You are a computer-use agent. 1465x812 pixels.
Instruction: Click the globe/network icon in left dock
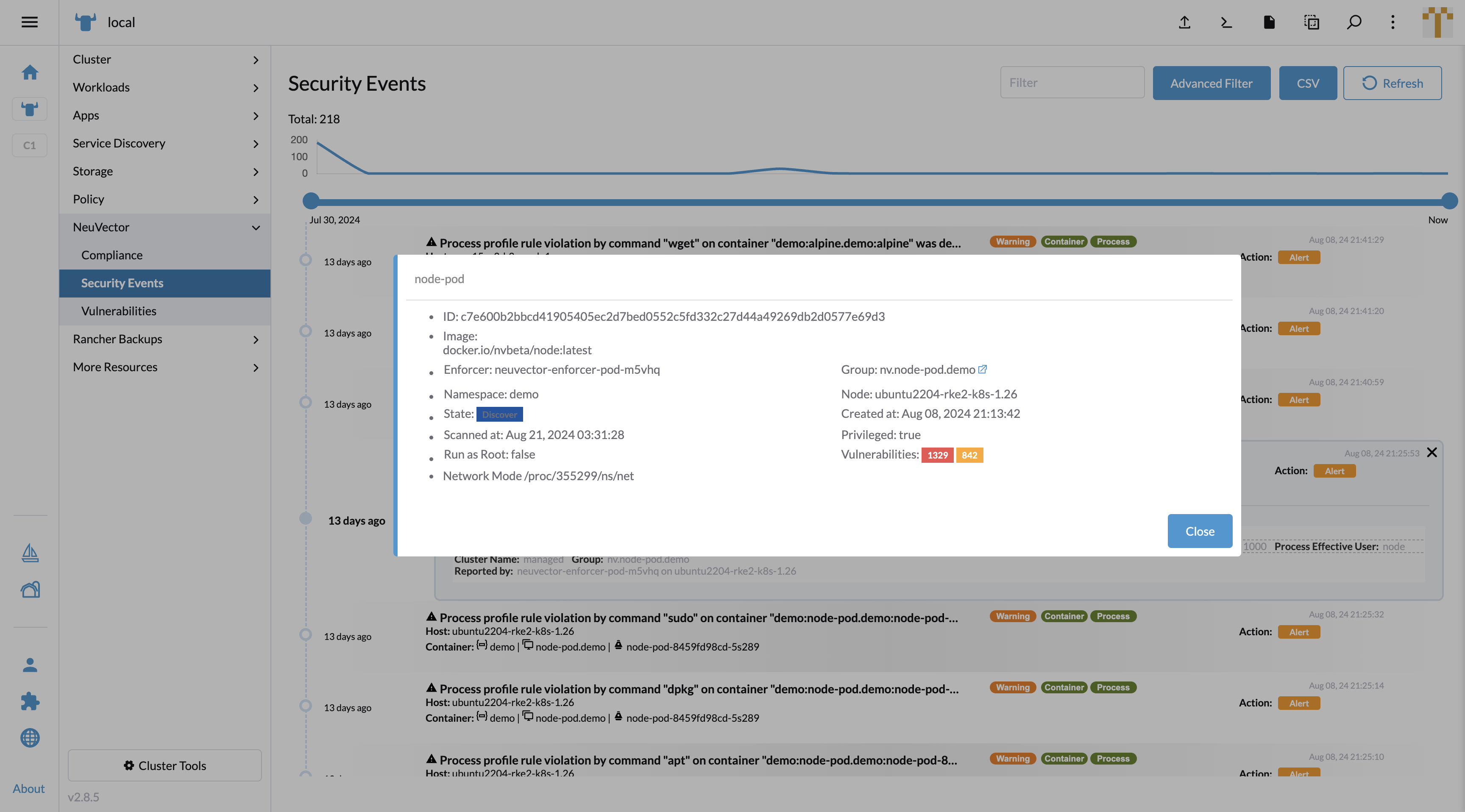click(x=29, y=738)
